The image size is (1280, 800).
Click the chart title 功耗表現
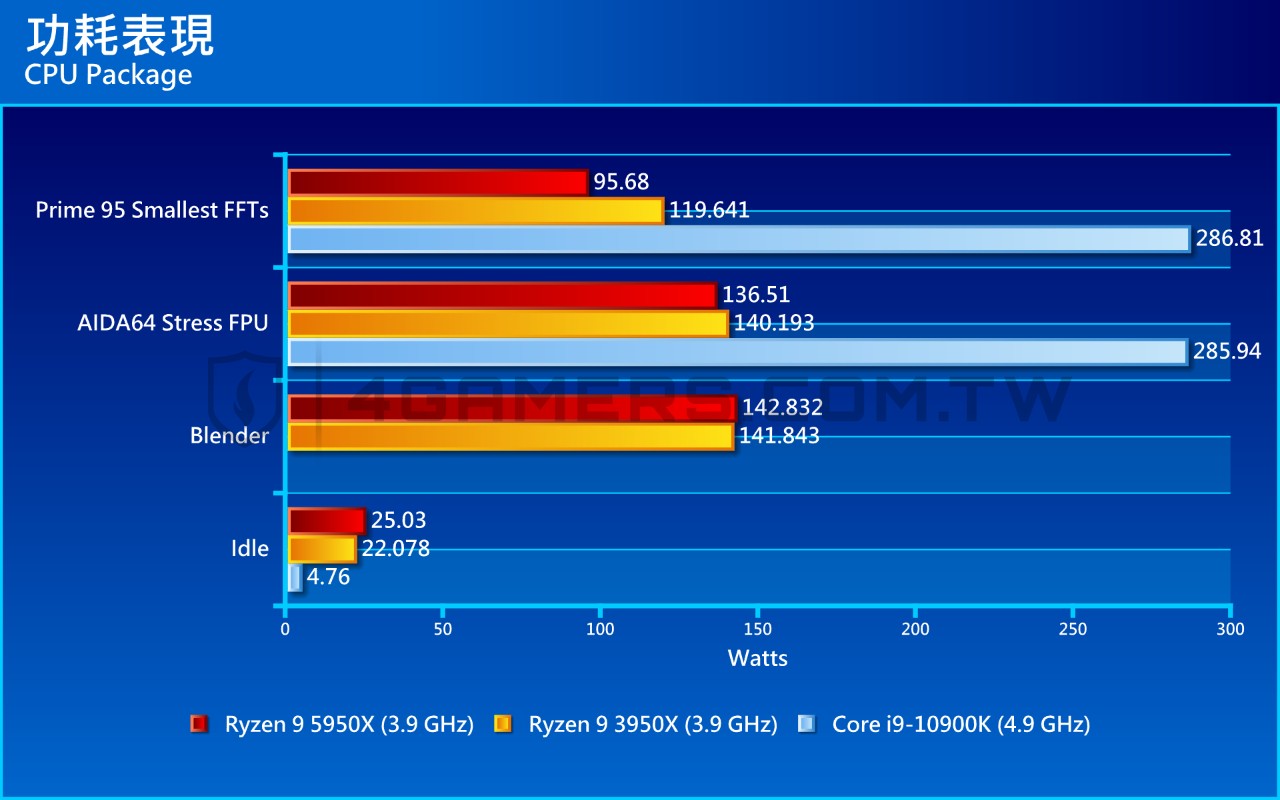(x=119, y=37)
